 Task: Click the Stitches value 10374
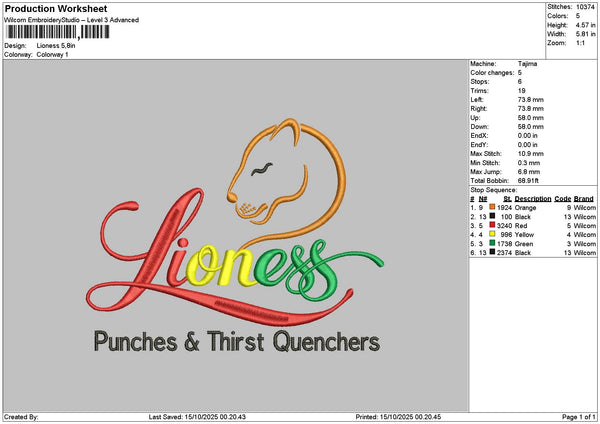tap(585, 7)
